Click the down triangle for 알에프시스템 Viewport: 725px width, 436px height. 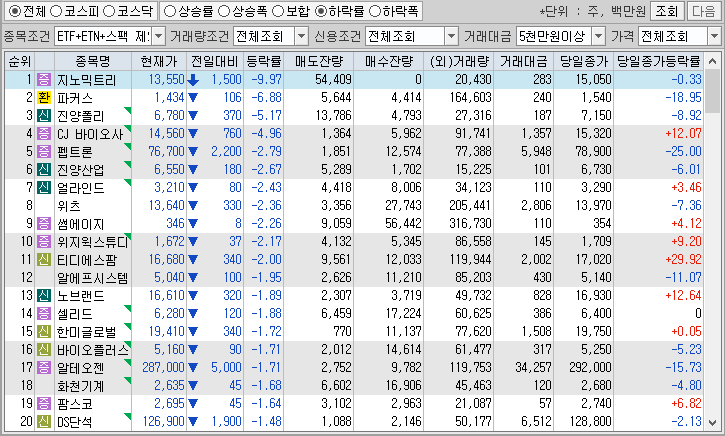[x=193, y=278]
